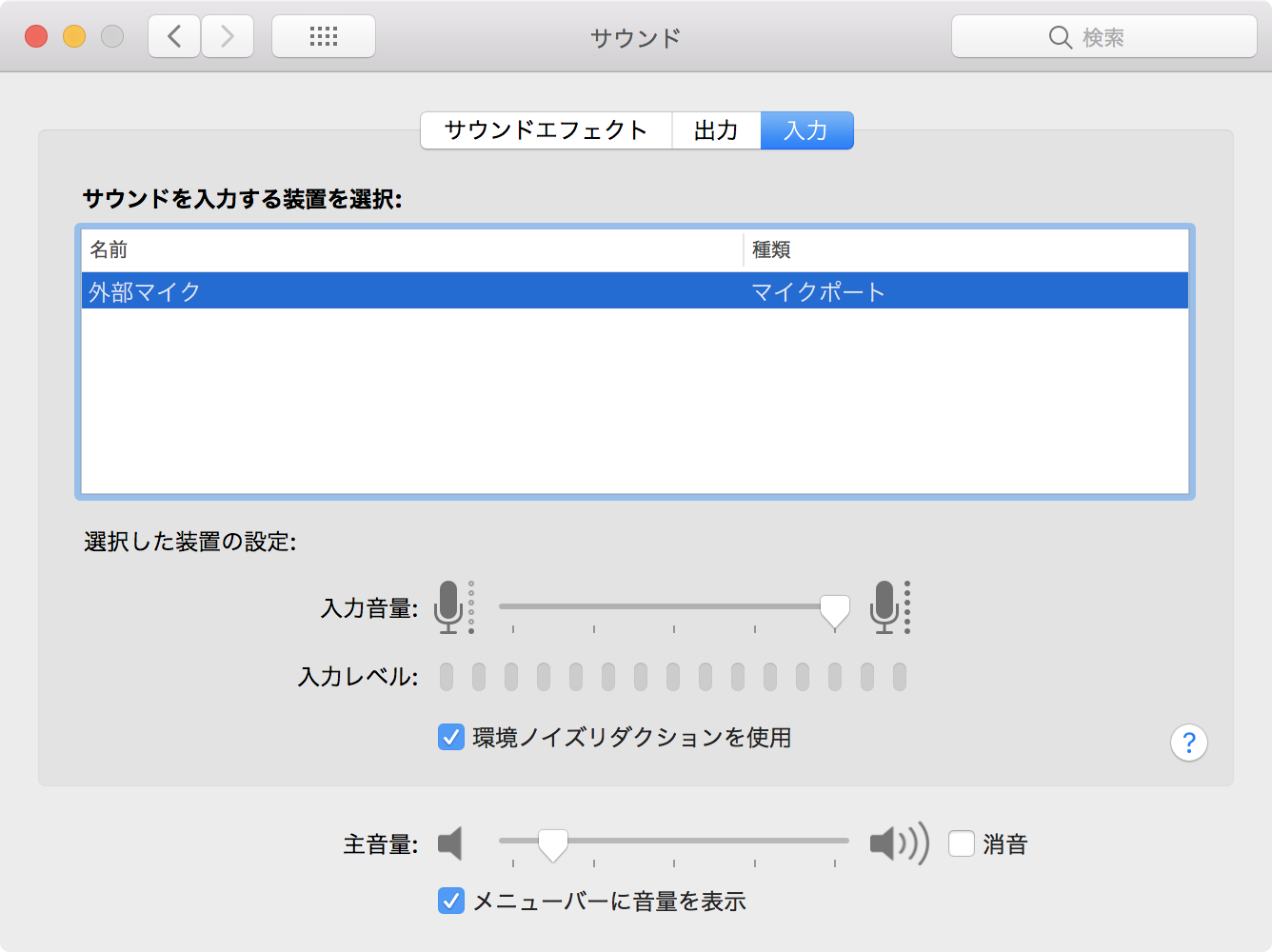Click the 名前 column header
The height and width of the screenshot is (952, 1272).
point(409,249)
